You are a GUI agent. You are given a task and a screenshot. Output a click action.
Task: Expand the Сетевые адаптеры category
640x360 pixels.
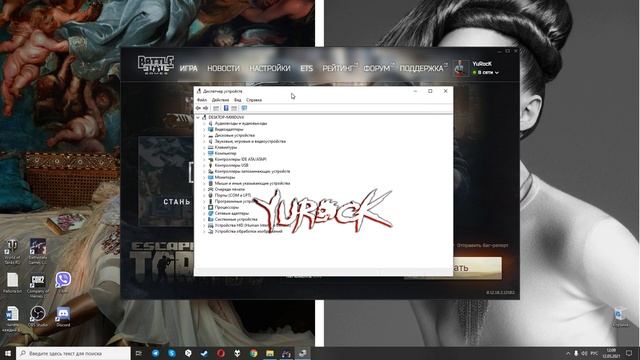pyautogui.click(x=204, y=213)
